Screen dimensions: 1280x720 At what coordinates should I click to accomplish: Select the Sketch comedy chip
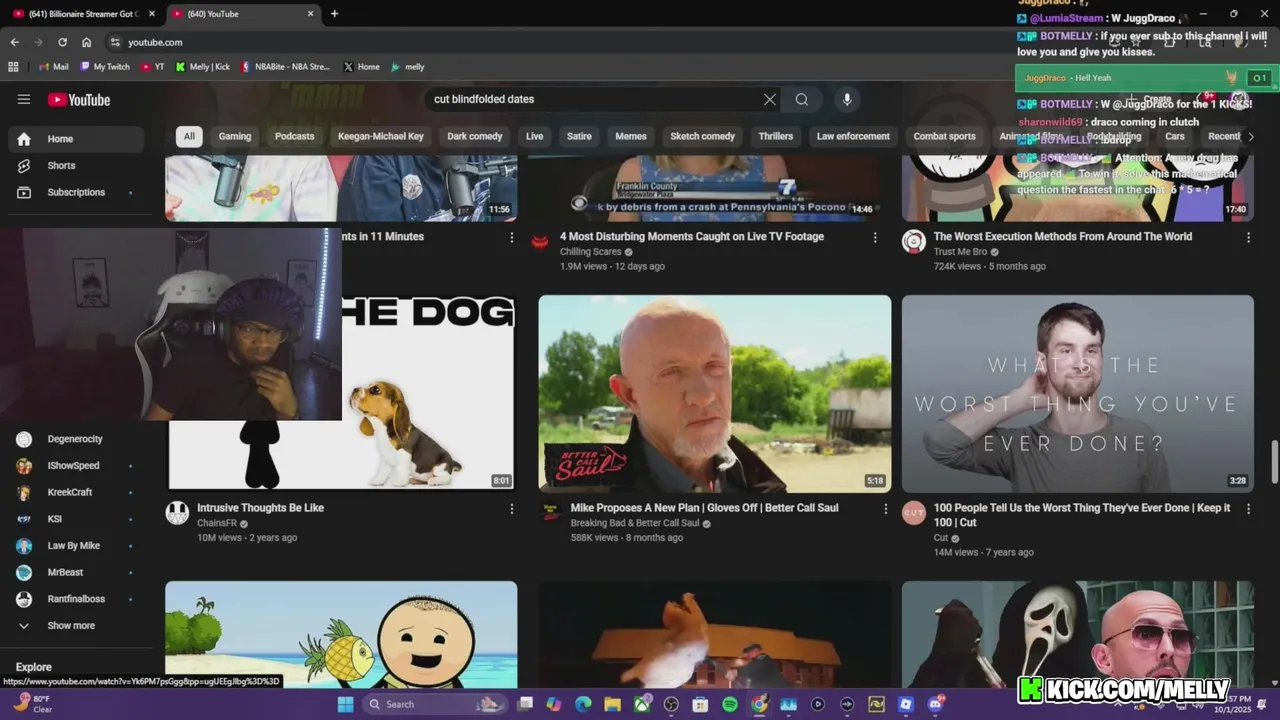click(x=703, y=136)
